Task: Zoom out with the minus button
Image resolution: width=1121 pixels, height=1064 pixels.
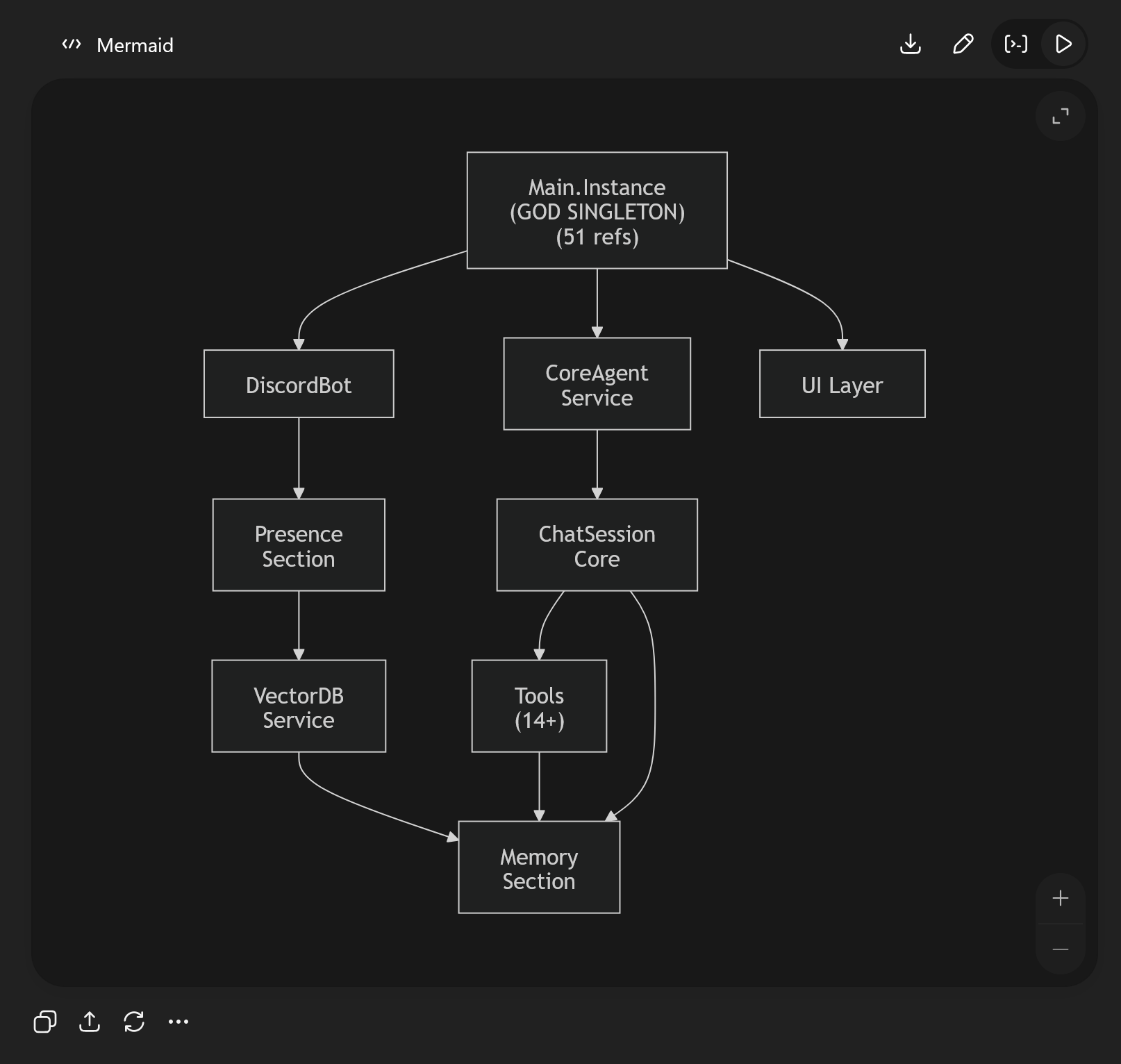Action: (1060, 949)
